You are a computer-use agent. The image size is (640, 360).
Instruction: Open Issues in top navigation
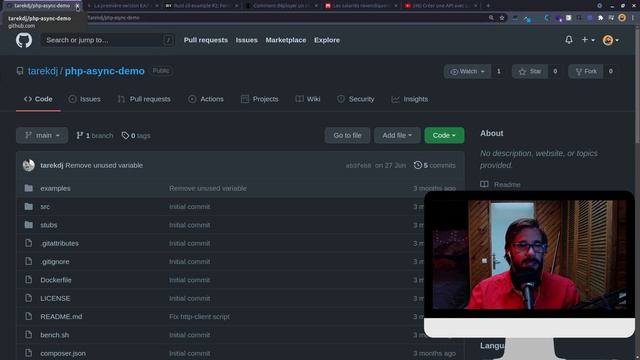coord(247,40)
